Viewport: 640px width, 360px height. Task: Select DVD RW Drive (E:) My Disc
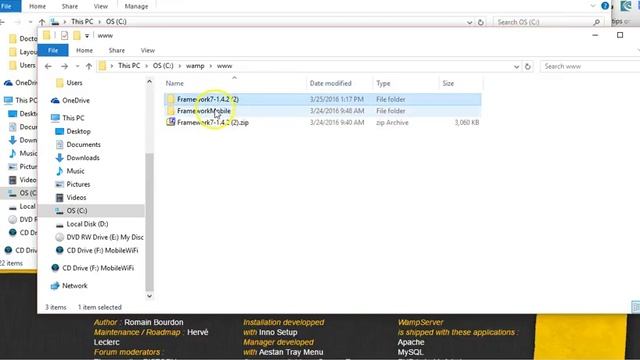tap(104, 237)
